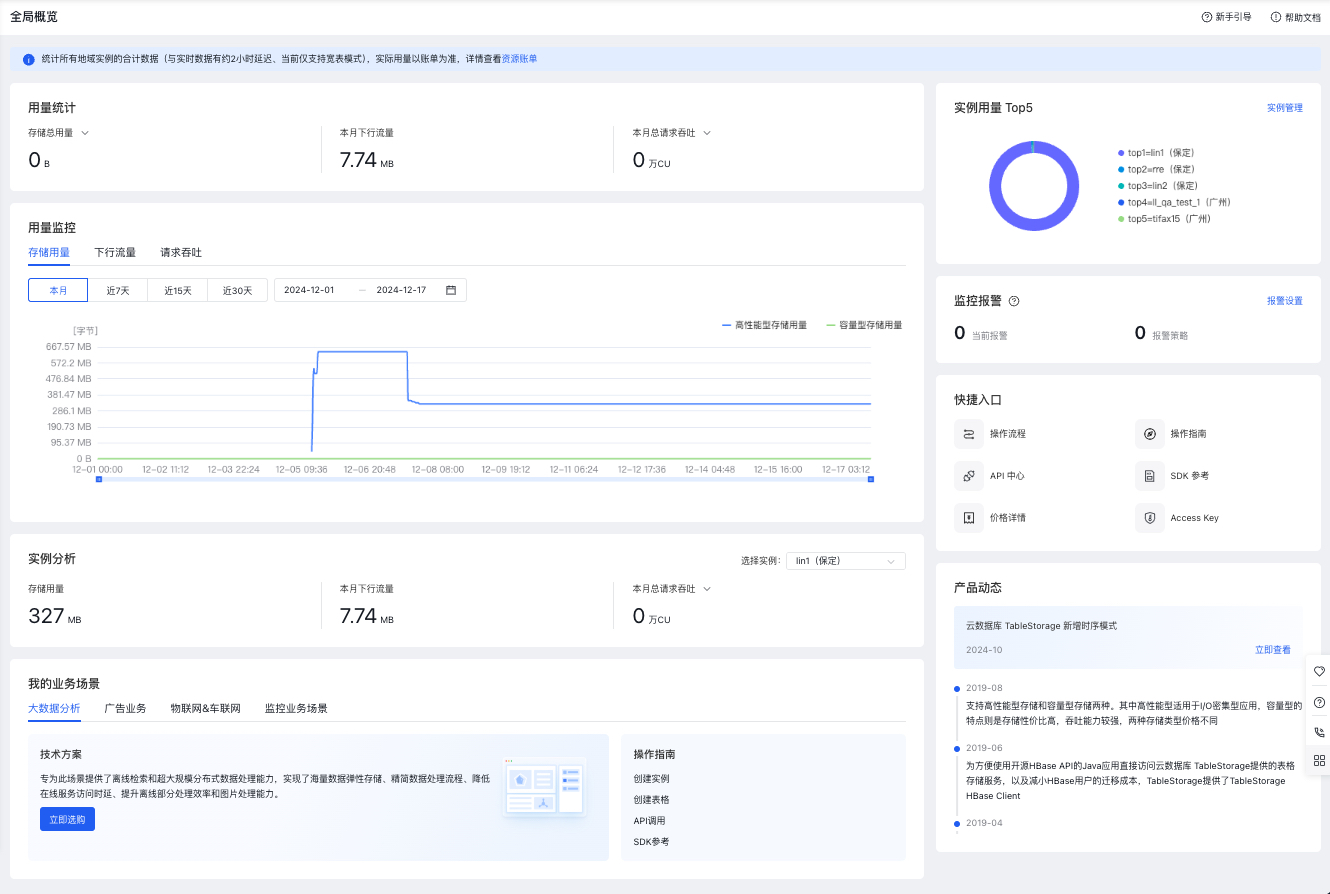Open API 中心 icon
The width and height of the screenshot is (1330, 894).
pyautogui.click(x=969, y=476)
